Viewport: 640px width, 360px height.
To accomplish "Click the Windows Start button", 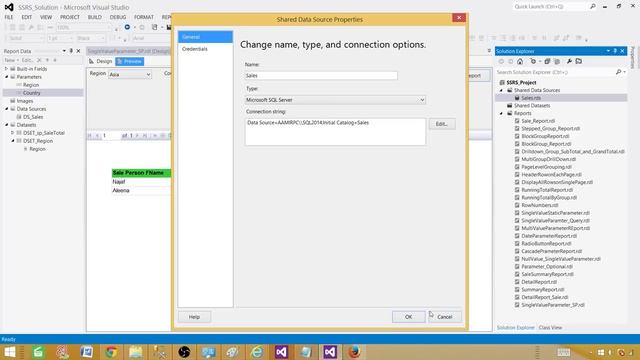I will coord(9,352).
